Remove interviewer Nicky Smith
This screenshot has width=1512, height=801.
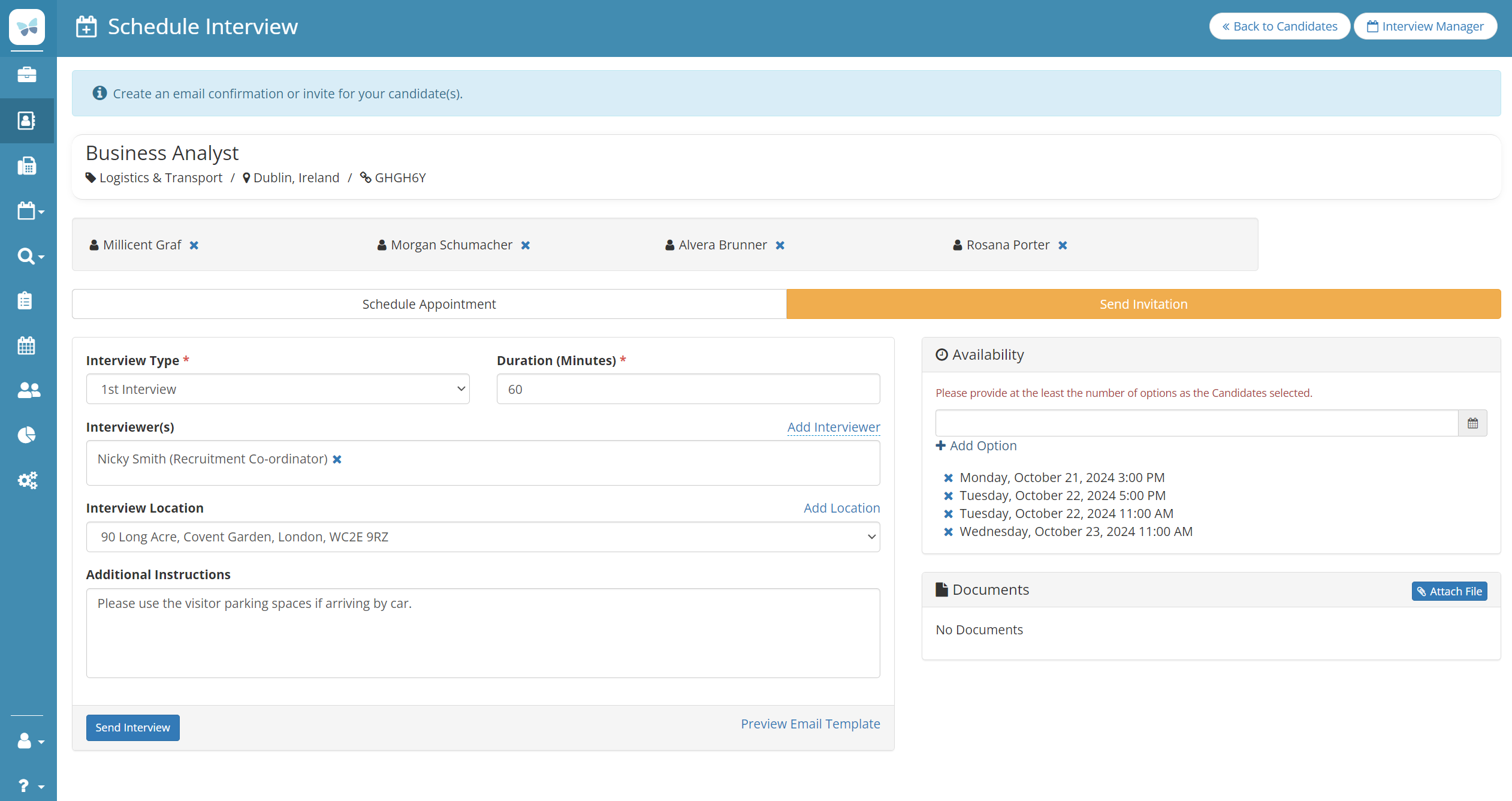point(337,459)
